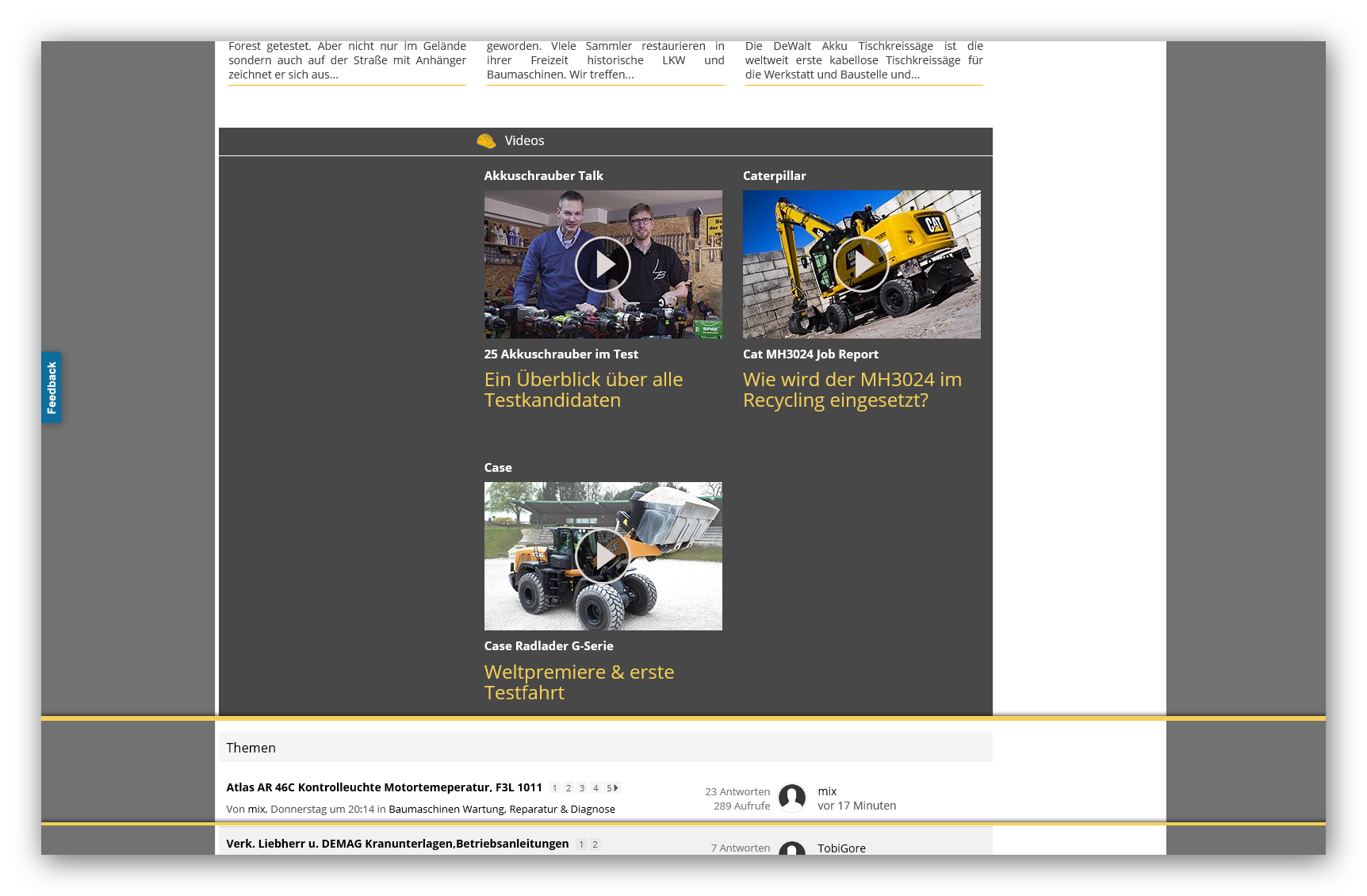Go to page 2 of Atlas thread

[569, 787]
